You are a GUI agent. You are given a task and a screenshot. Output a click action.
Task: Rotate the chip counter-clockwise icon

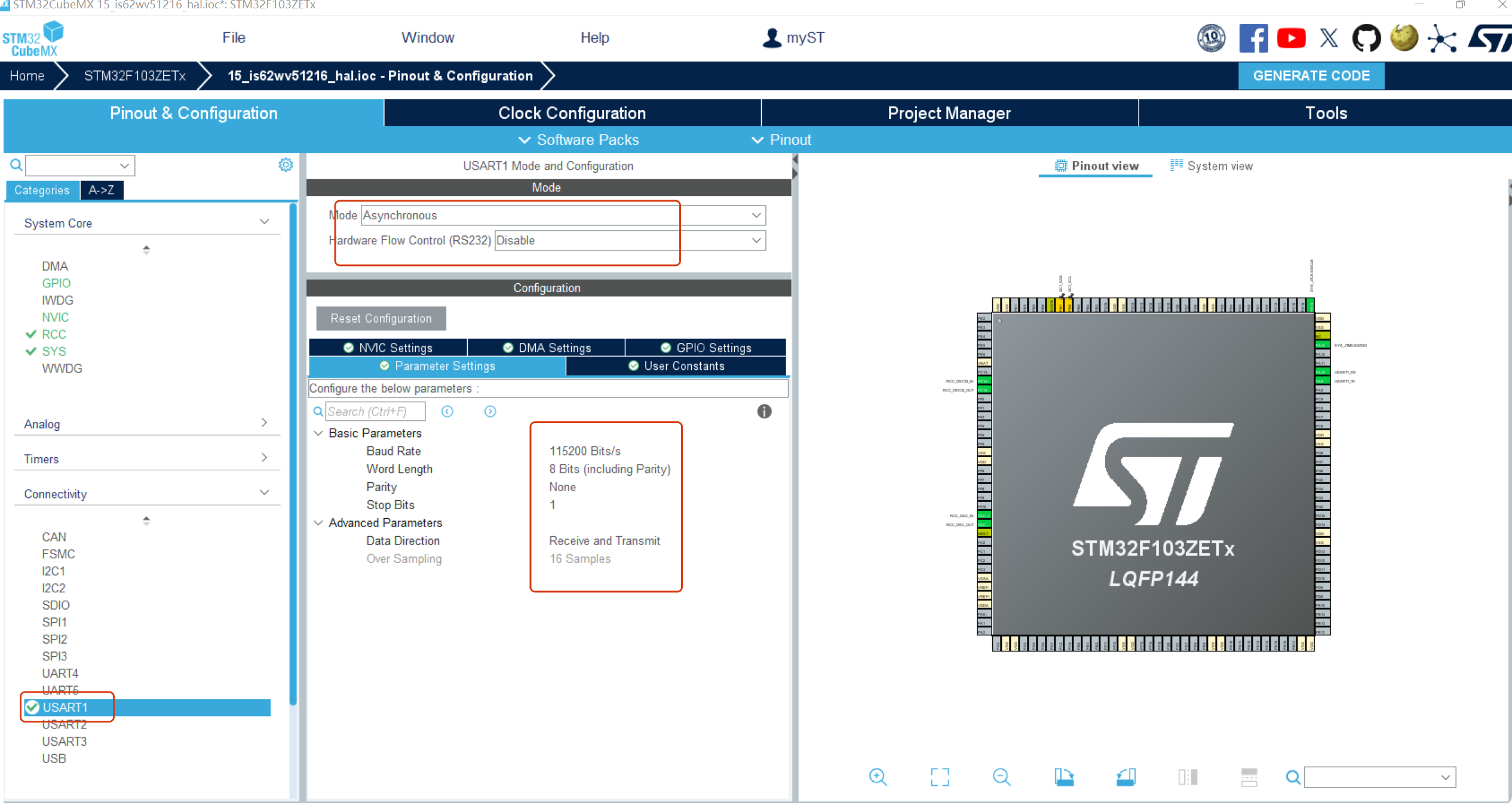click(1126, 777)
